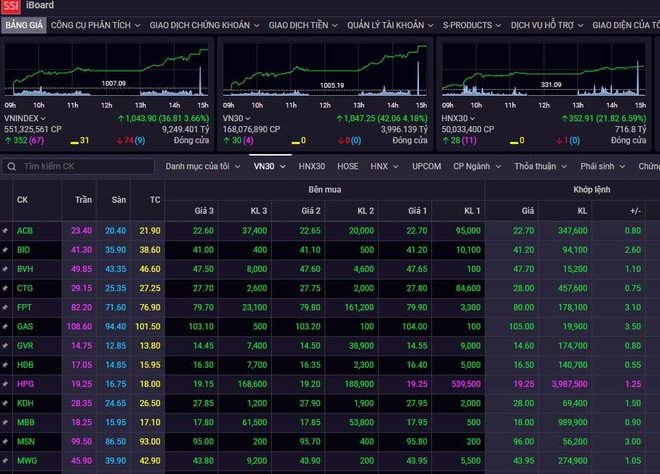Pin the ACB stock row
This screenshot has width=660, height=474.
[x=6, y=230]
